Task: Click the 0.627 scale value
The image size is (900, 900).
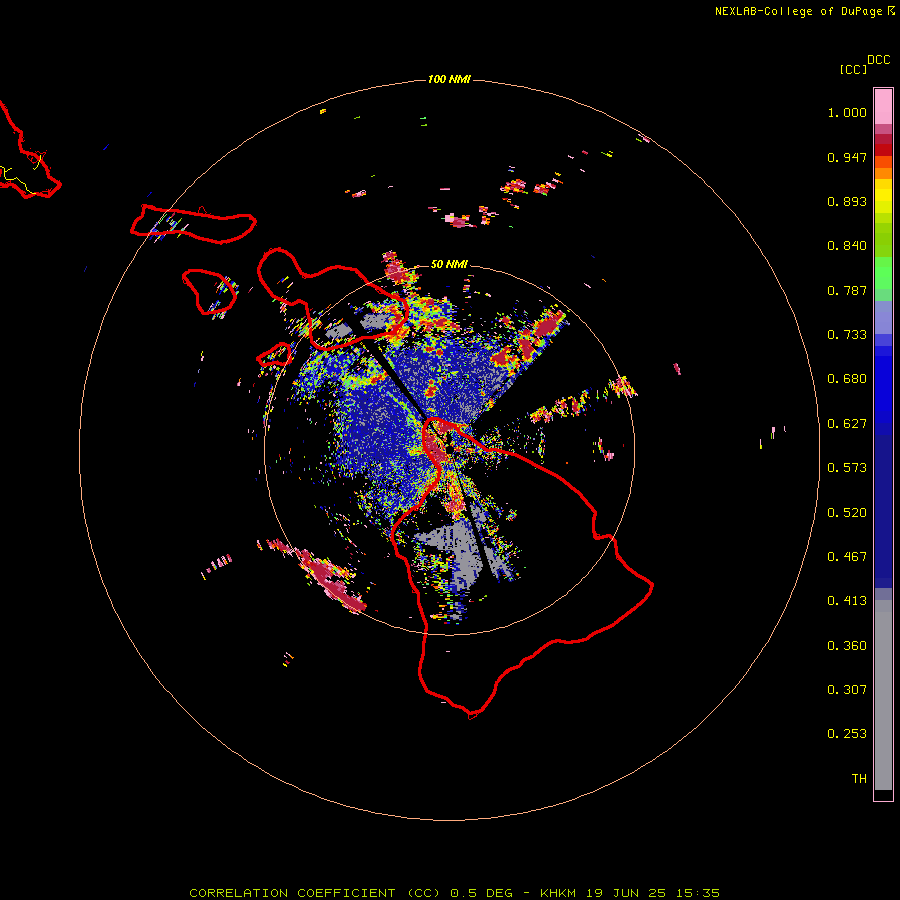Action: 847,424
